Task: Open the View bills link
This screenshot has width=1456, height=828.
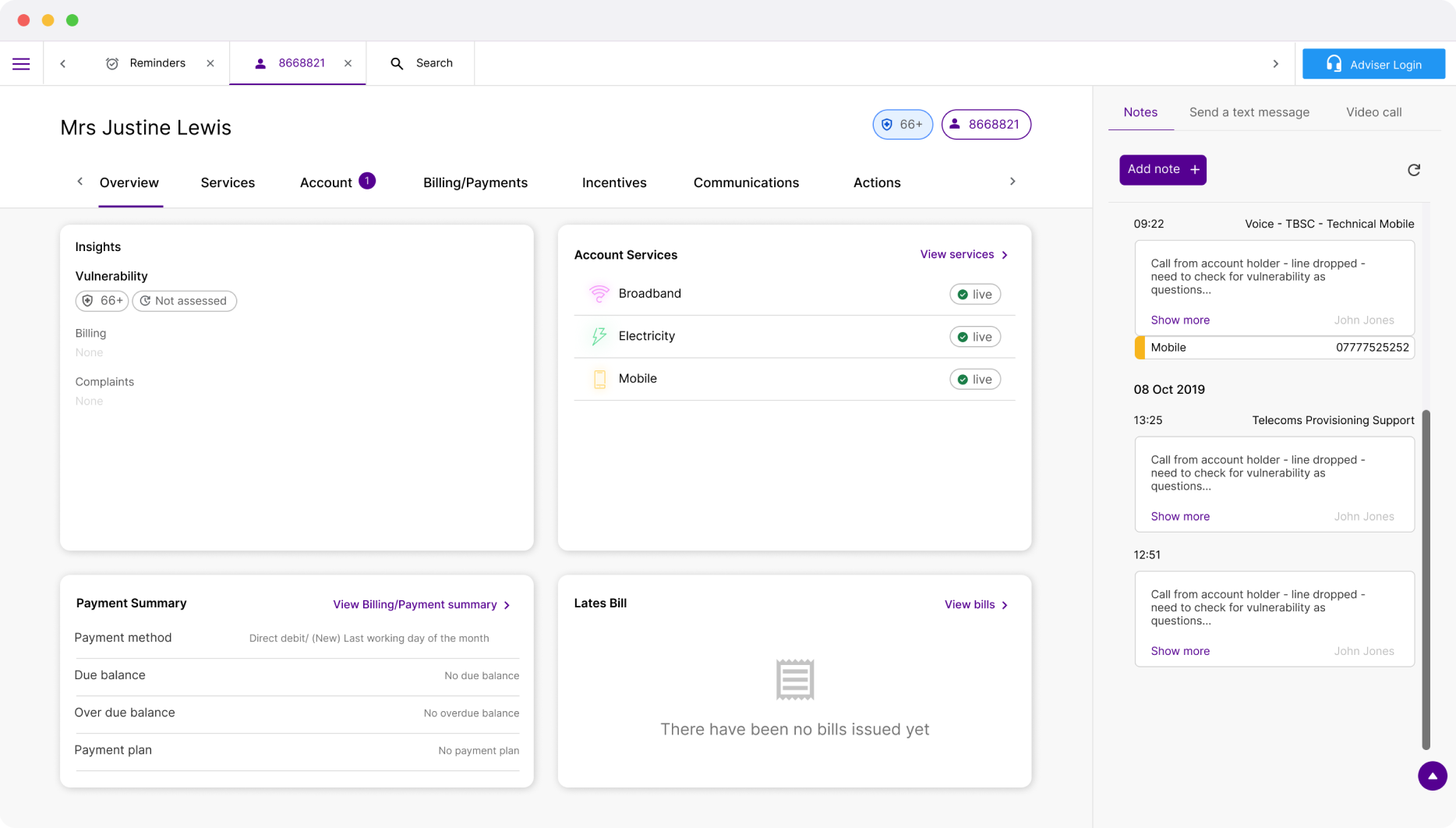Action: (977, 605)
